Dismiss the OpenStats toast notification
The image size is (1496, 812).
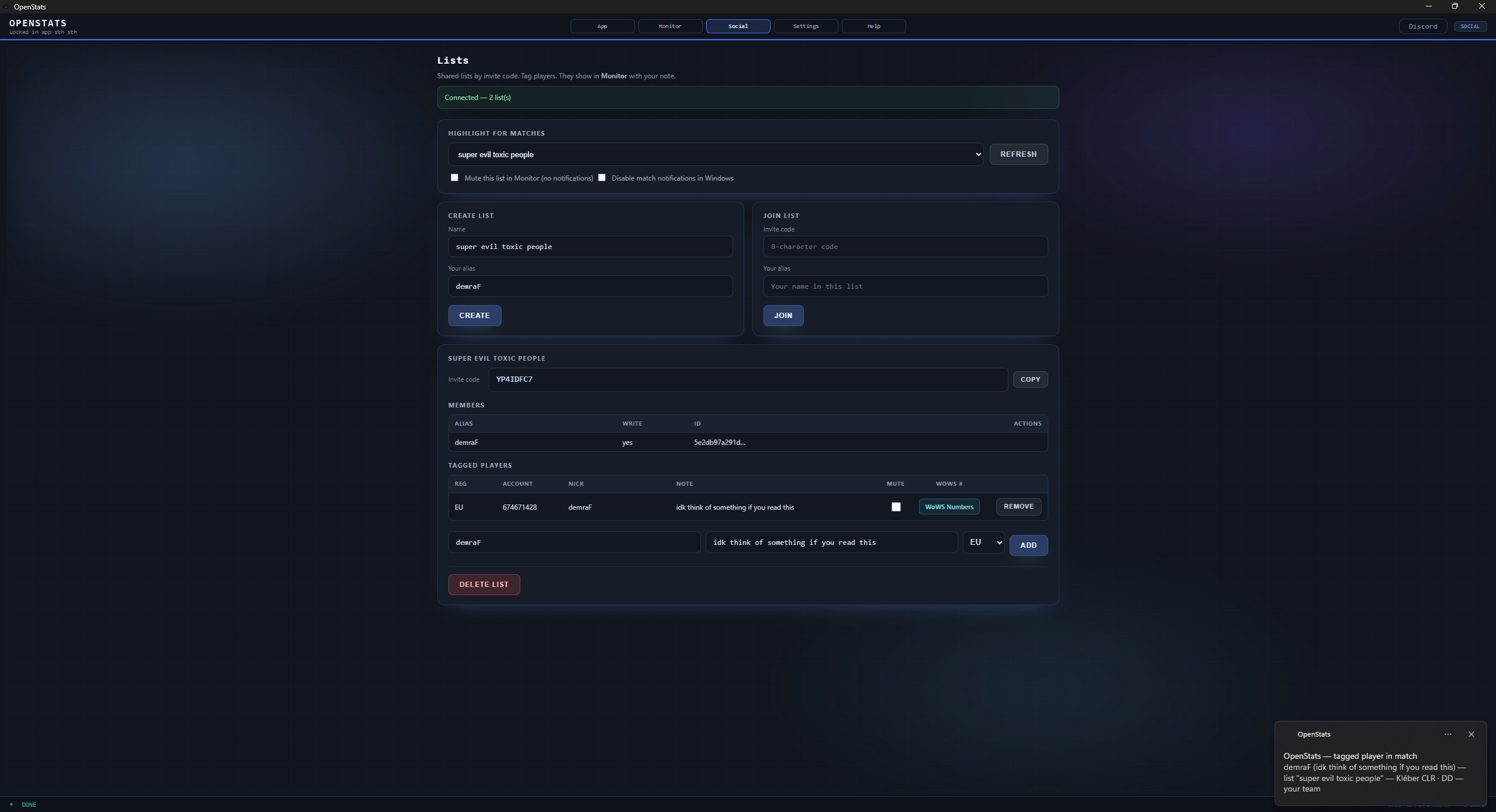pos(1471,734)
